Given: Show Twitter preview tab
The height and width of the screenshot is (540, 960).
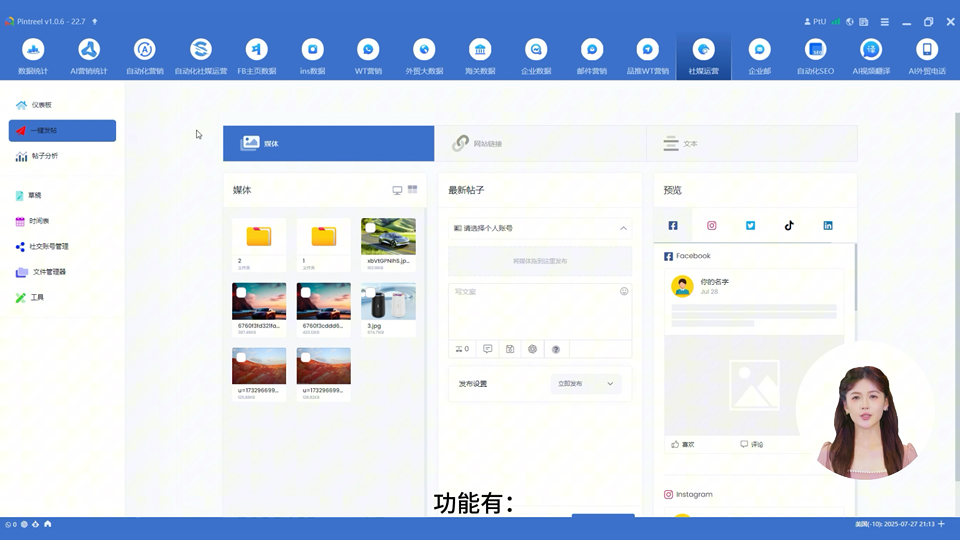Looking at the screenshot, I should (750, 225).
